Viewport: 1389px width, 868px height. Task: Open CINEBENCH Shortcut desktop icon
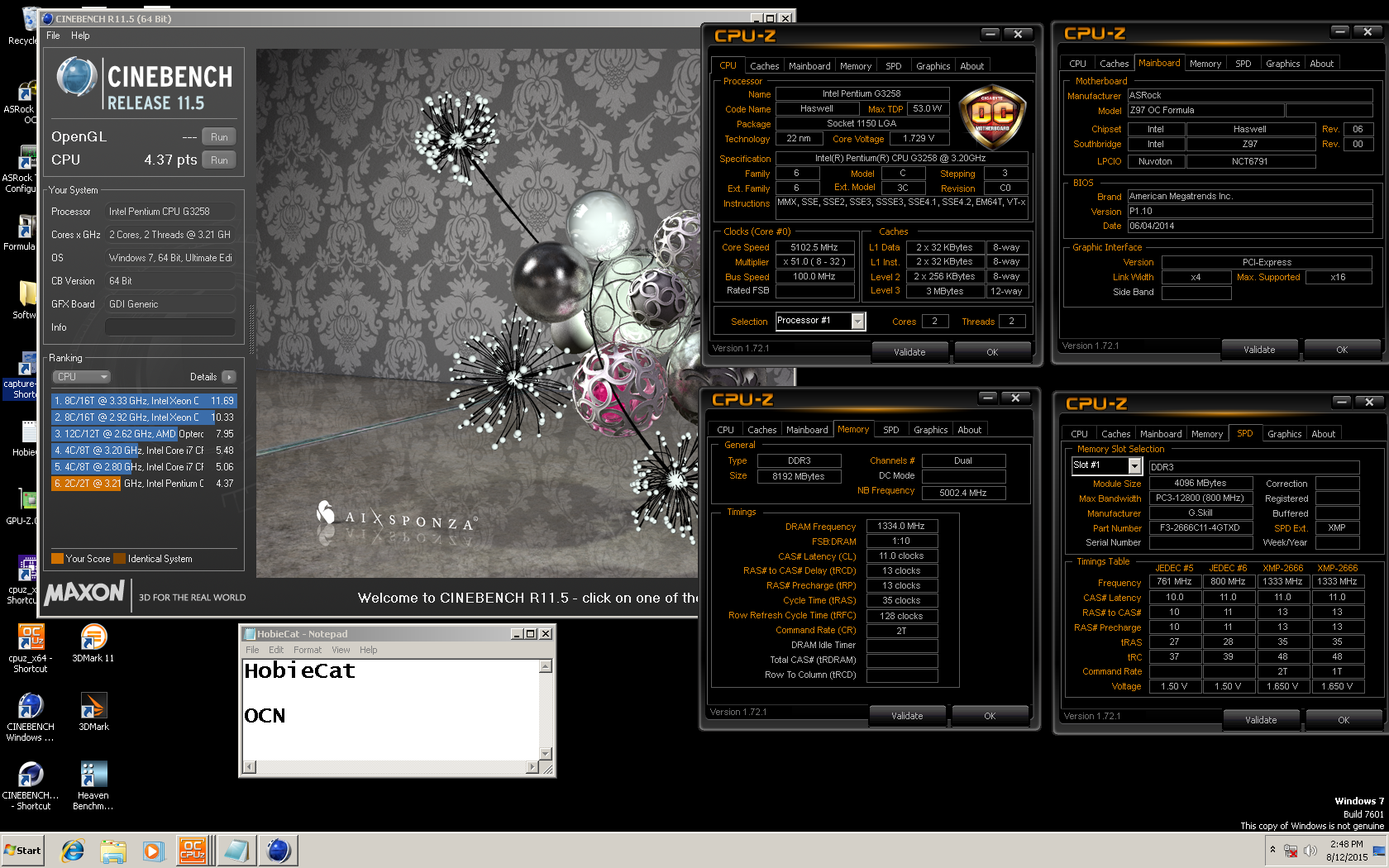pyautogui.click(x=31, y=785)
